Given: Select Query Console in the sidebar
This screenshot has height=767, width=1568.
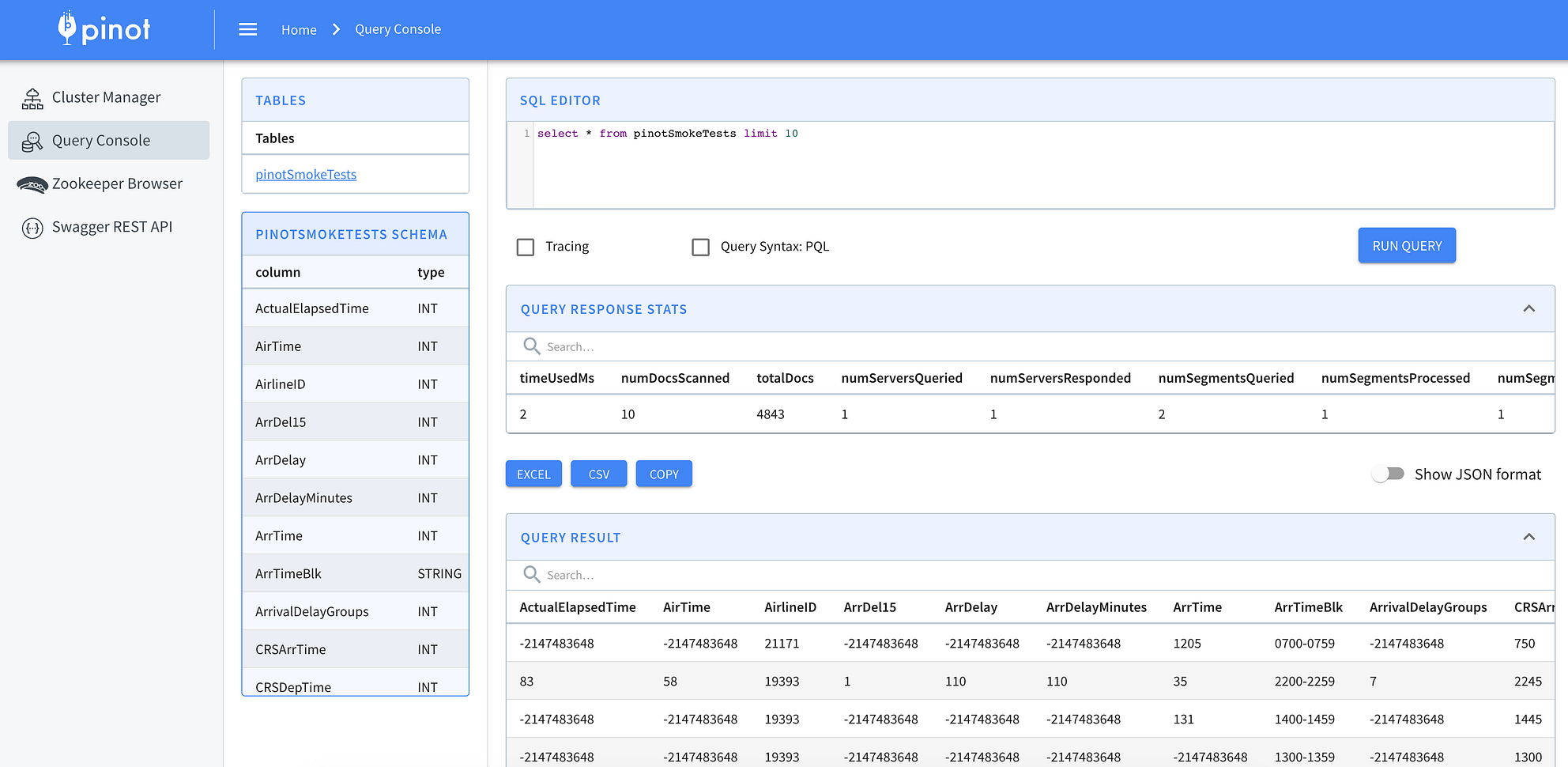Looking at the screenshot, I should pyautogui.click(x=101, y=140).
